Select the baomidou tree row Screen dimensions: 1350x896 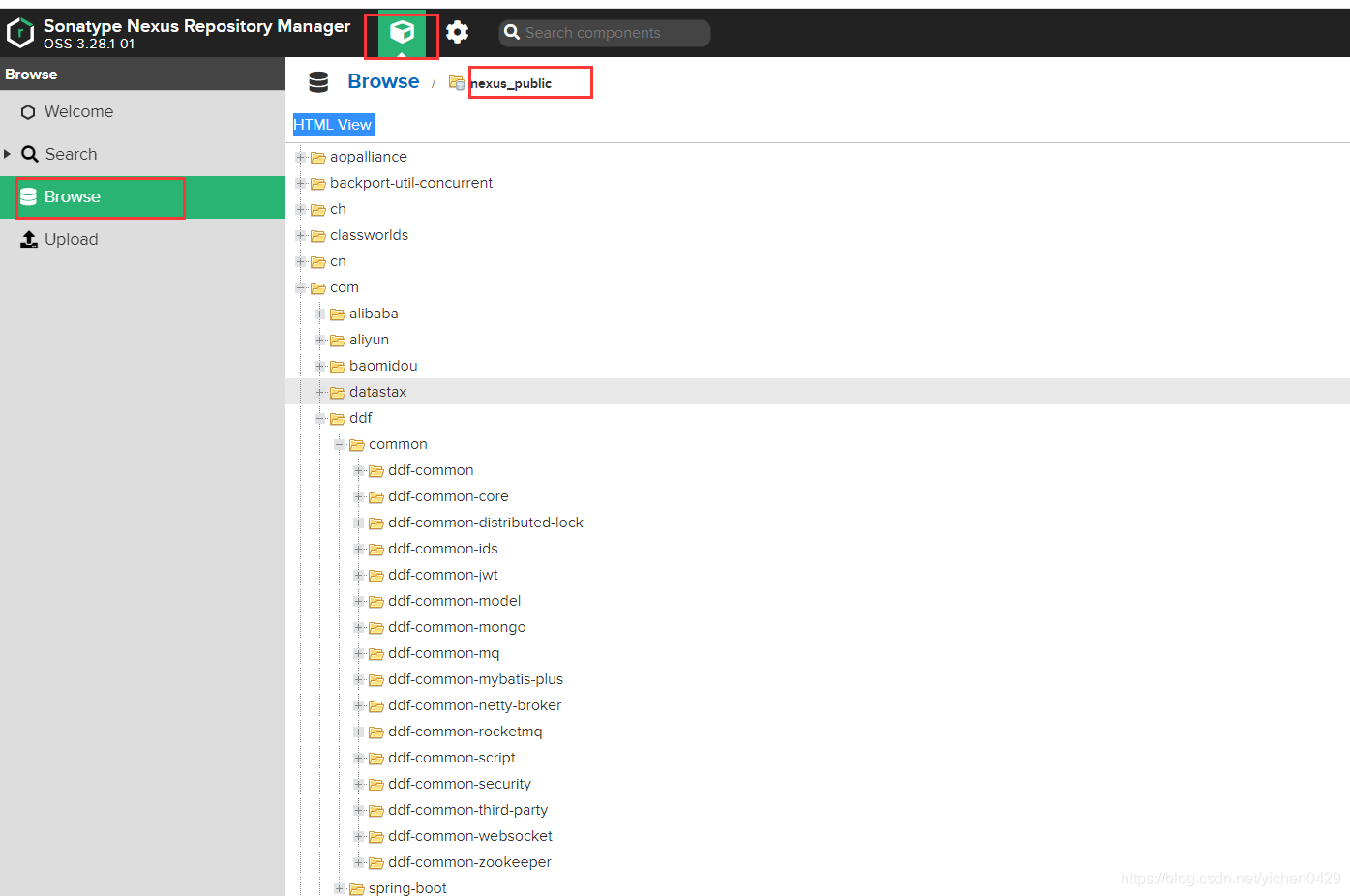pyautogui.click(x=818, y=366)
